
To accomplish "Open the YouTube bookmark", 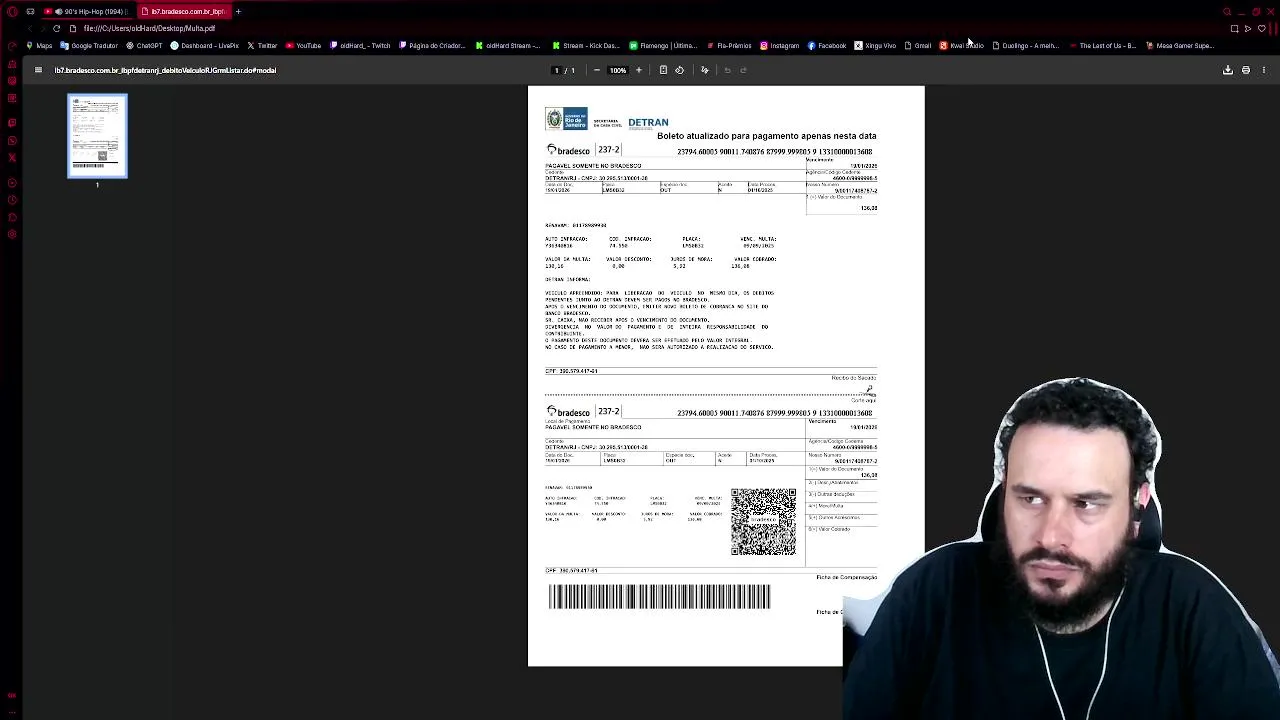I will (x=303, y=45).
